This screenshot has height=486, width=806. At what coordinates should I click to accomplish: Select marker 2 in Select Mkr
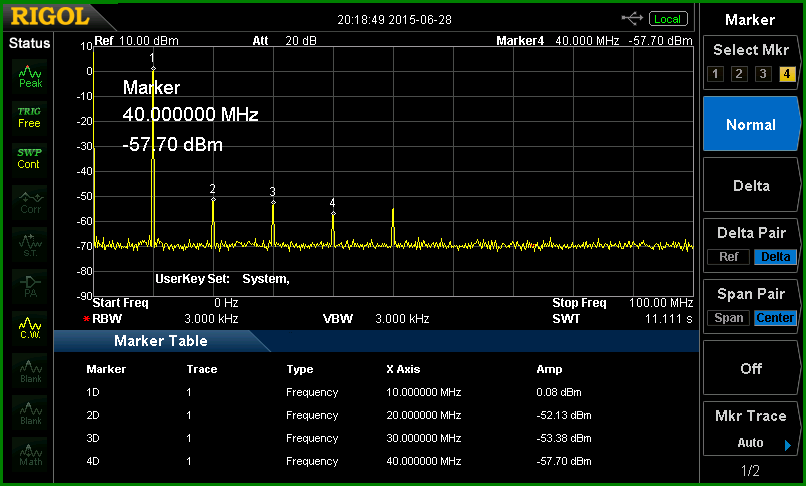coord(739,74)
